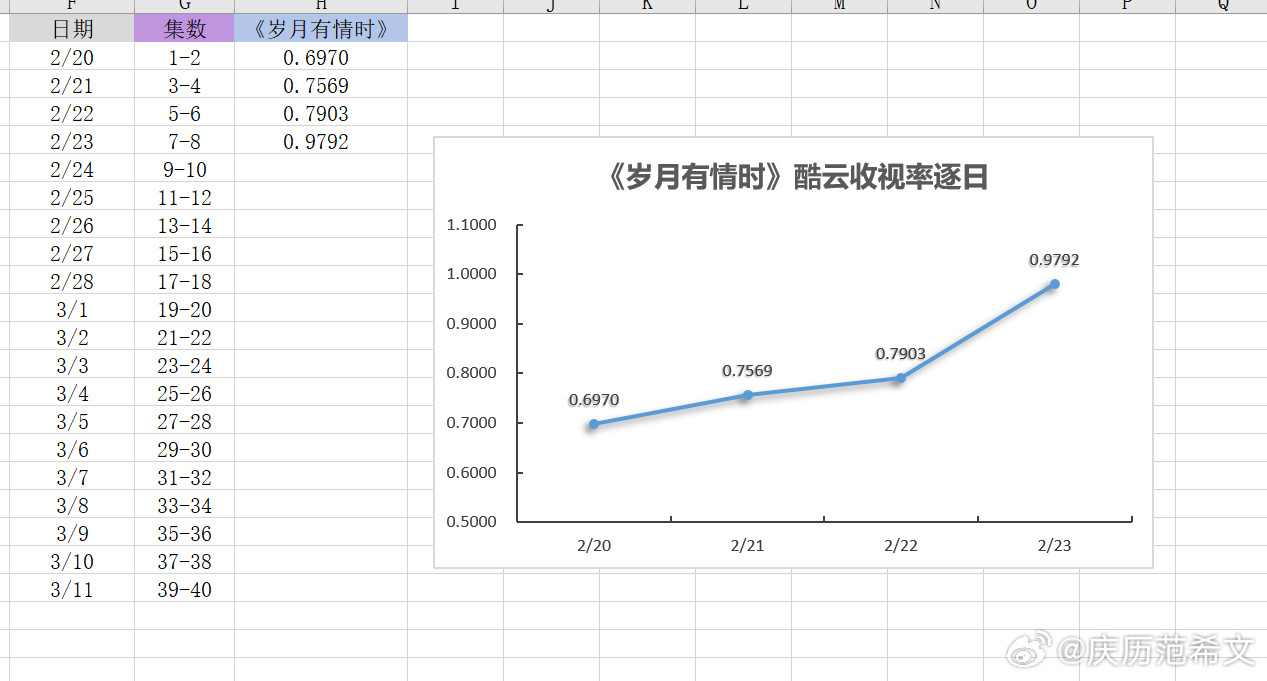
Task: Click episode cell 23-24
Action: [185, 365]
